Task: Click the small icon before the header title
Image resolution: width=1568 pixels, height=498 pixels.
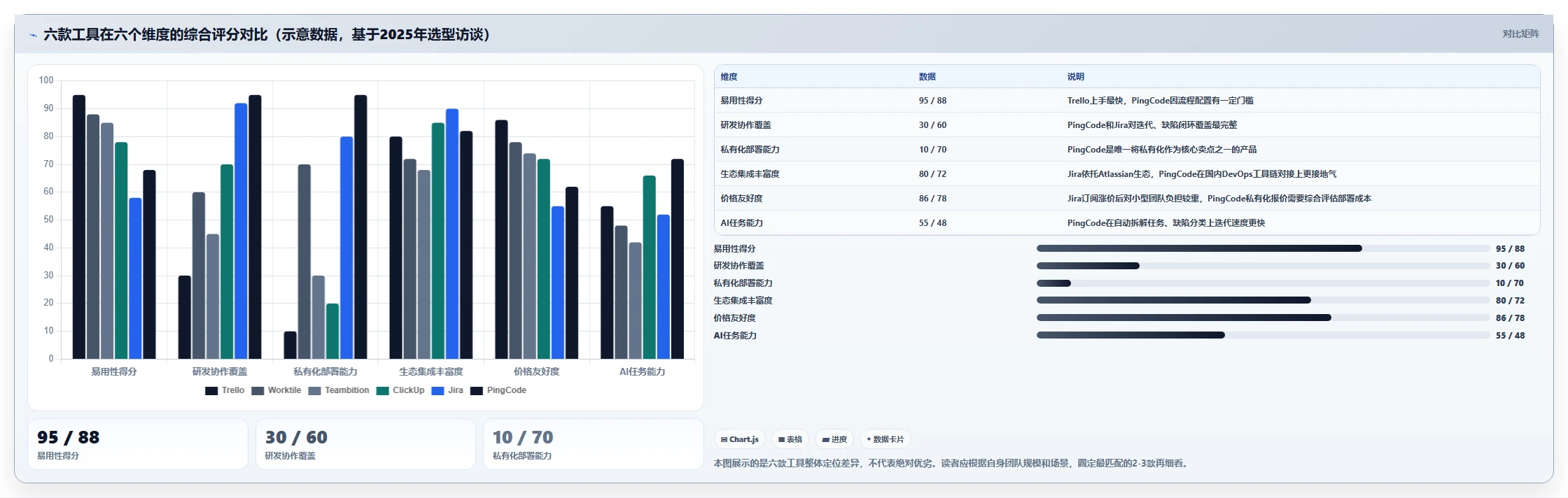Action: 33,35
